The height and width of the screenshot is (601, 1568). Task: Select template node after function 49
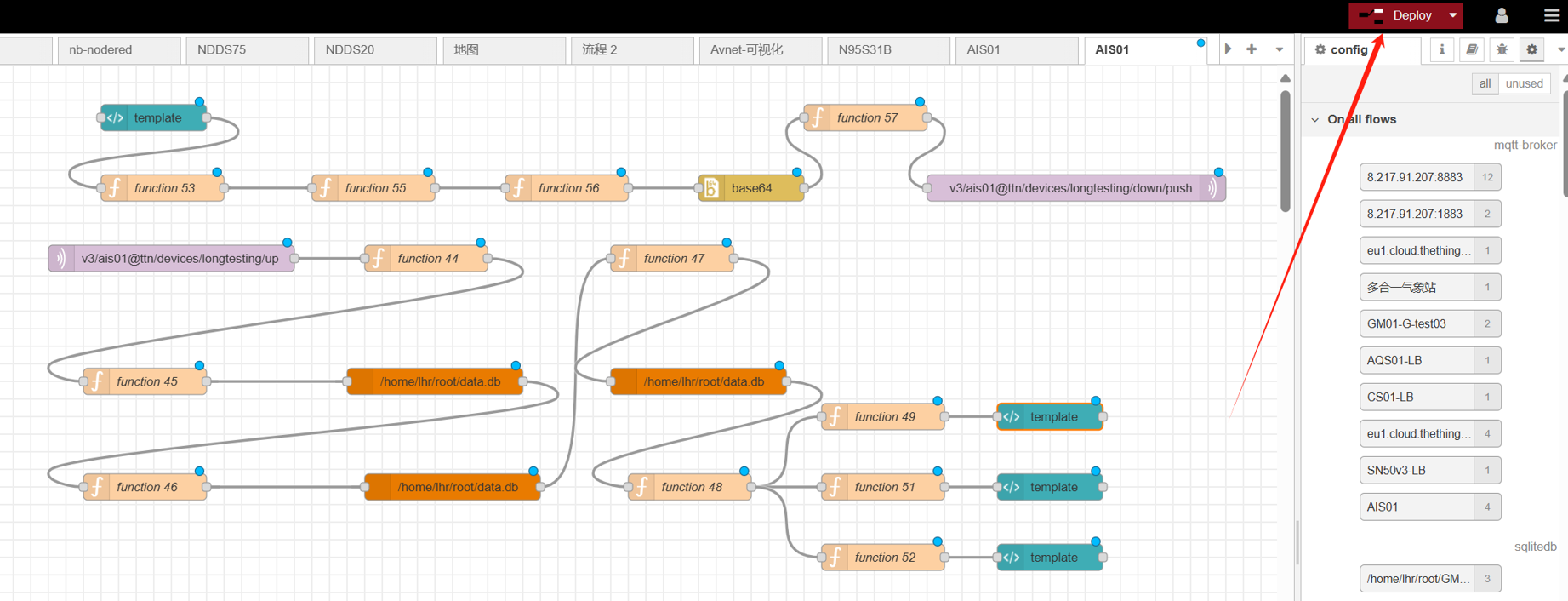1050,417
